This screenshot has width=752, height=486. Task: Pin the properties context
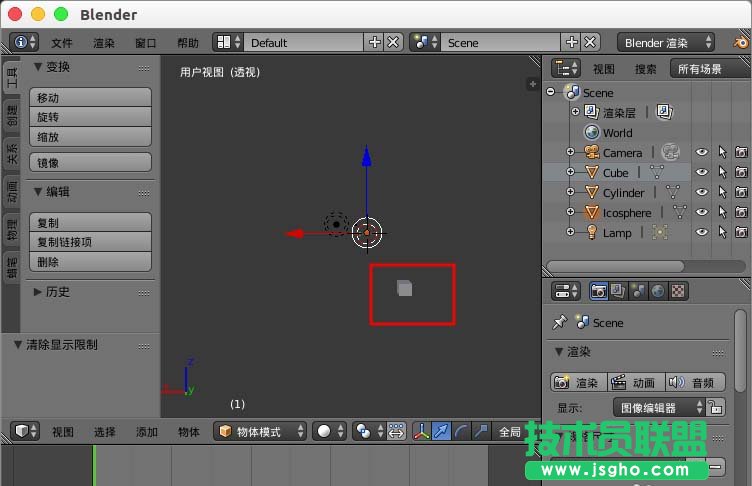pyautogui.click(x=559, y=322)
